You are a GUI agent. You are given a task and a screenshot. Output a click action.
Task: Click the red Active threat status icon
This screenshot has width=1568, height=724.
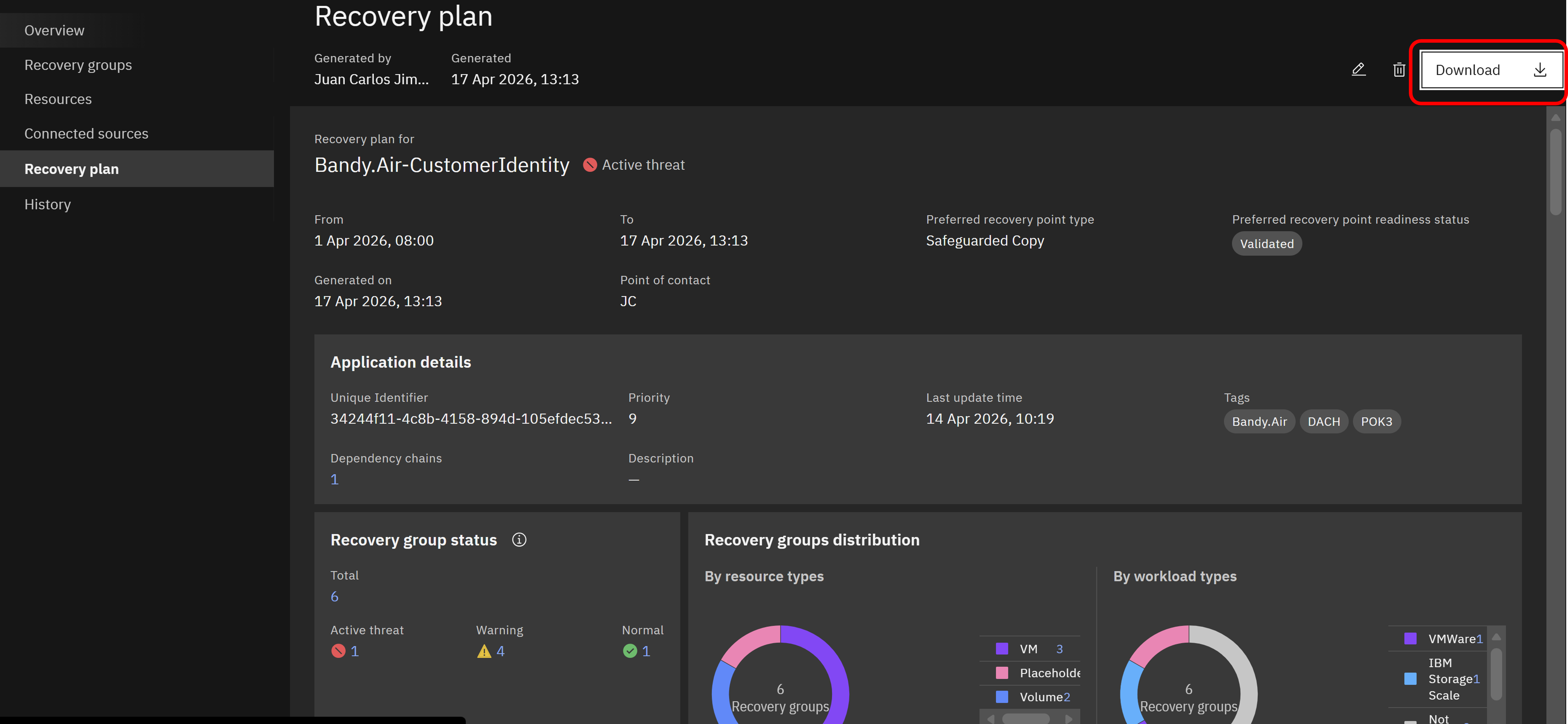point(339,651)
